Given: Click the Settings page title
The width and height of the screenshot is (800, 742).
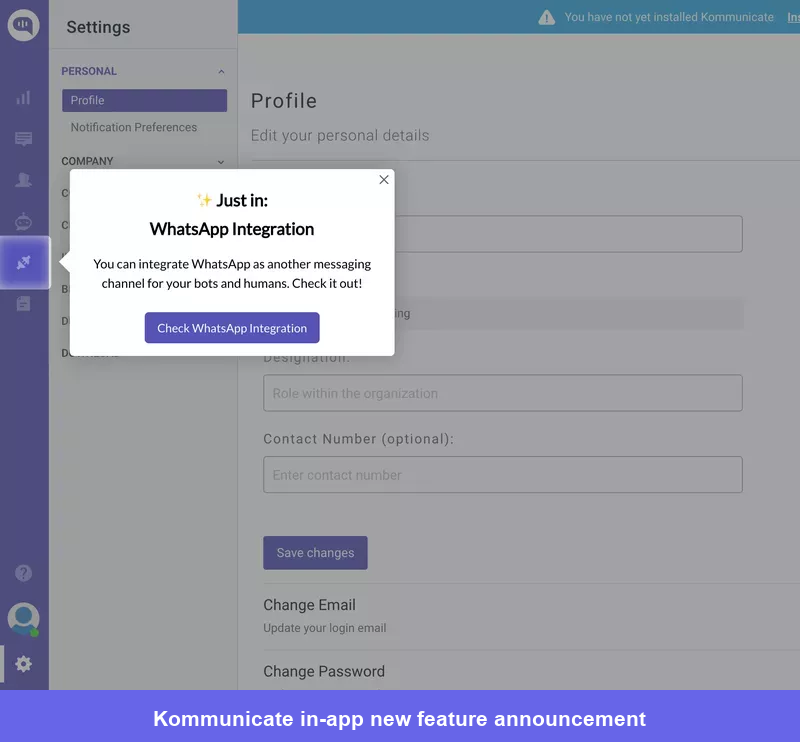Looking at the screenshot, I should point(98,27).
